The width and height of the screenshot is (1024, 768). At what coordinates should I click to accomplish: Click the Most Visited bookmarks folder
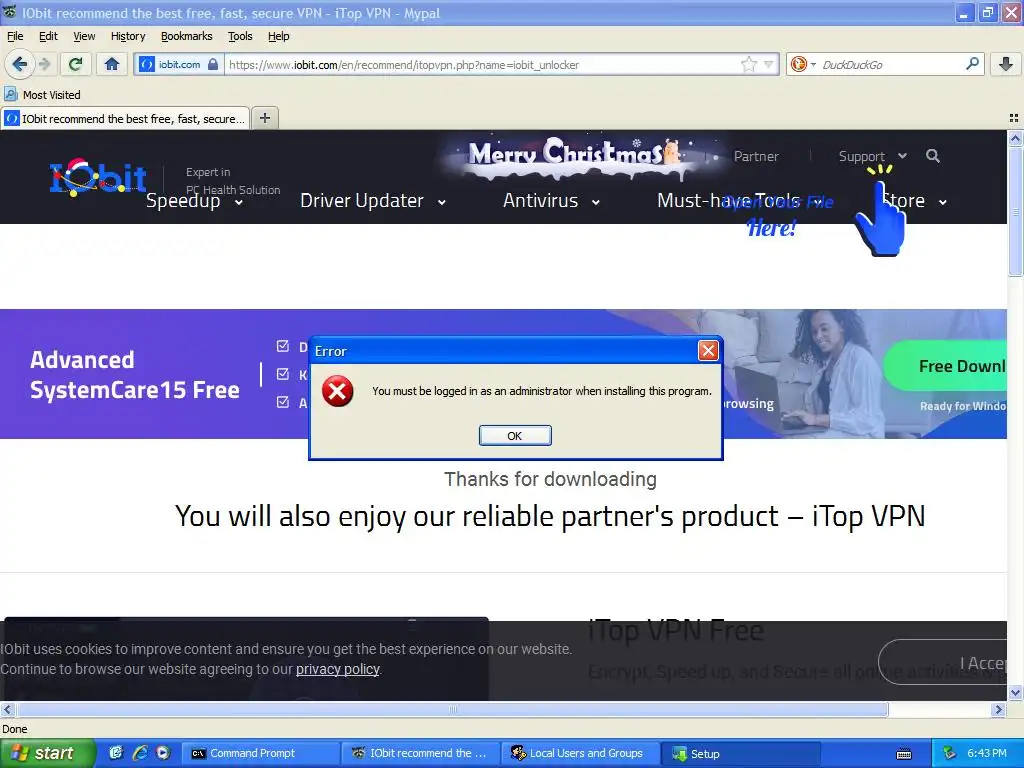(x=42, y=95)
